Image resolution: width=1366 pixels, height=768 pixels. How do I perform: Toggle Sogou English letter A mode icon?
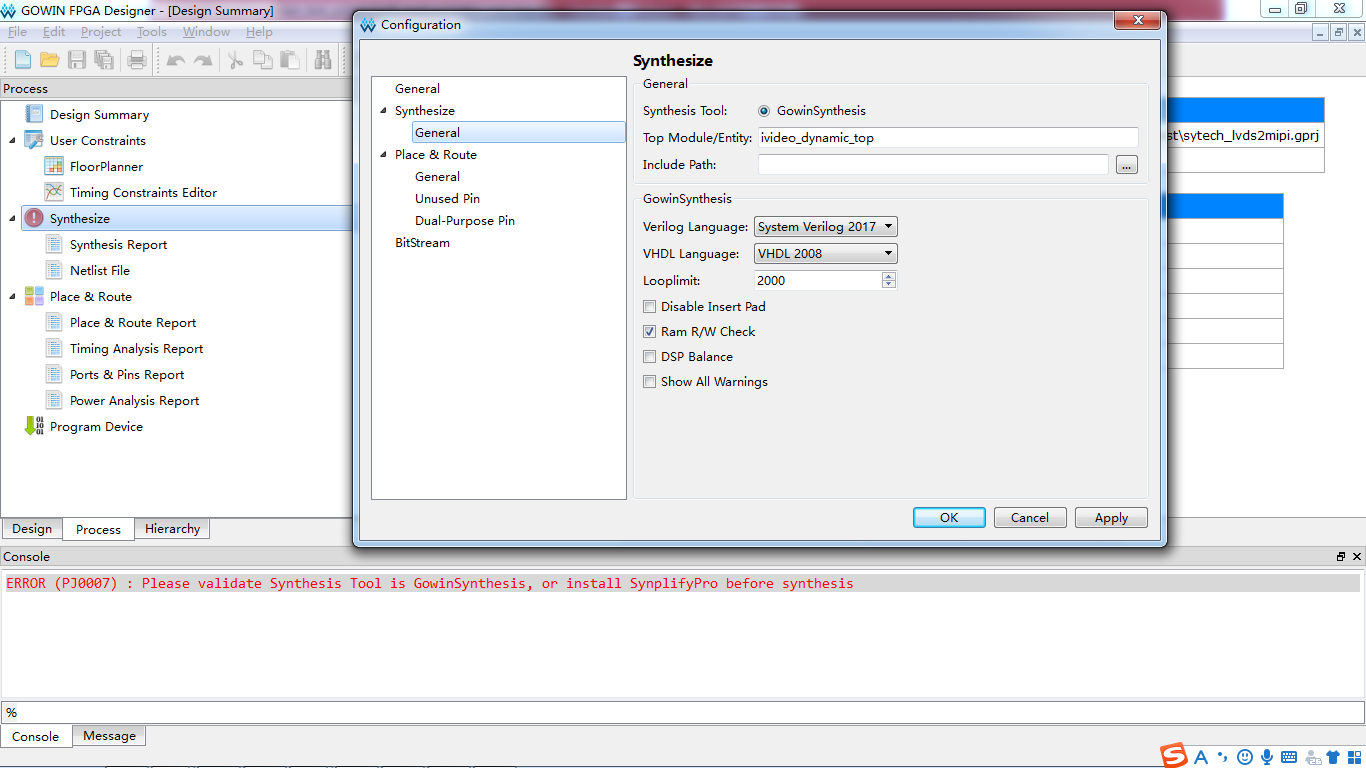pyautogui.click(x=1201, y=757)
